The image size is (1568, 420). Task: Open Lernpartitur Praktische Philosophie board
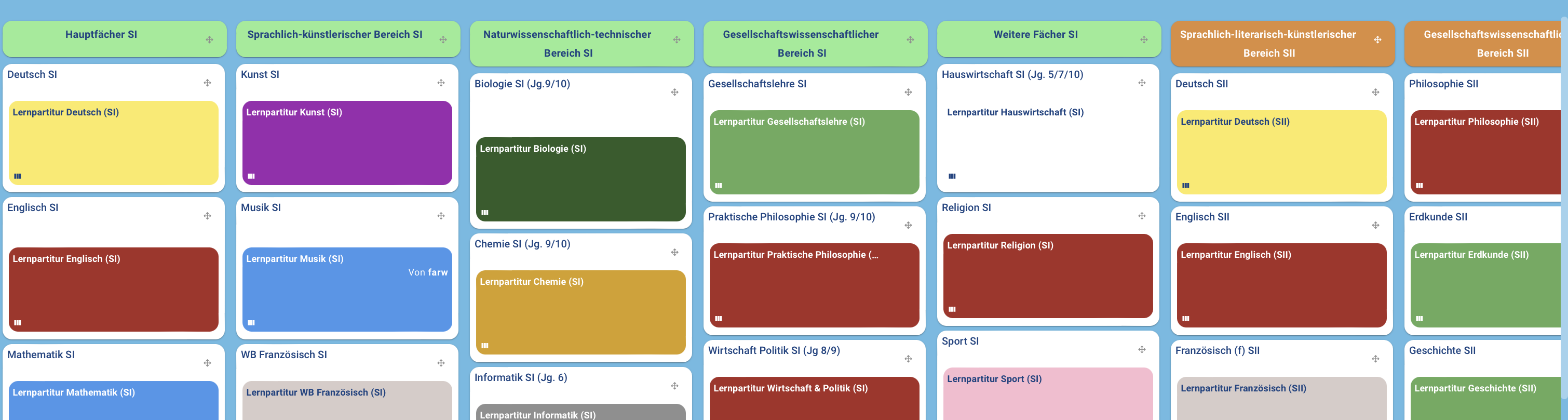814,285
